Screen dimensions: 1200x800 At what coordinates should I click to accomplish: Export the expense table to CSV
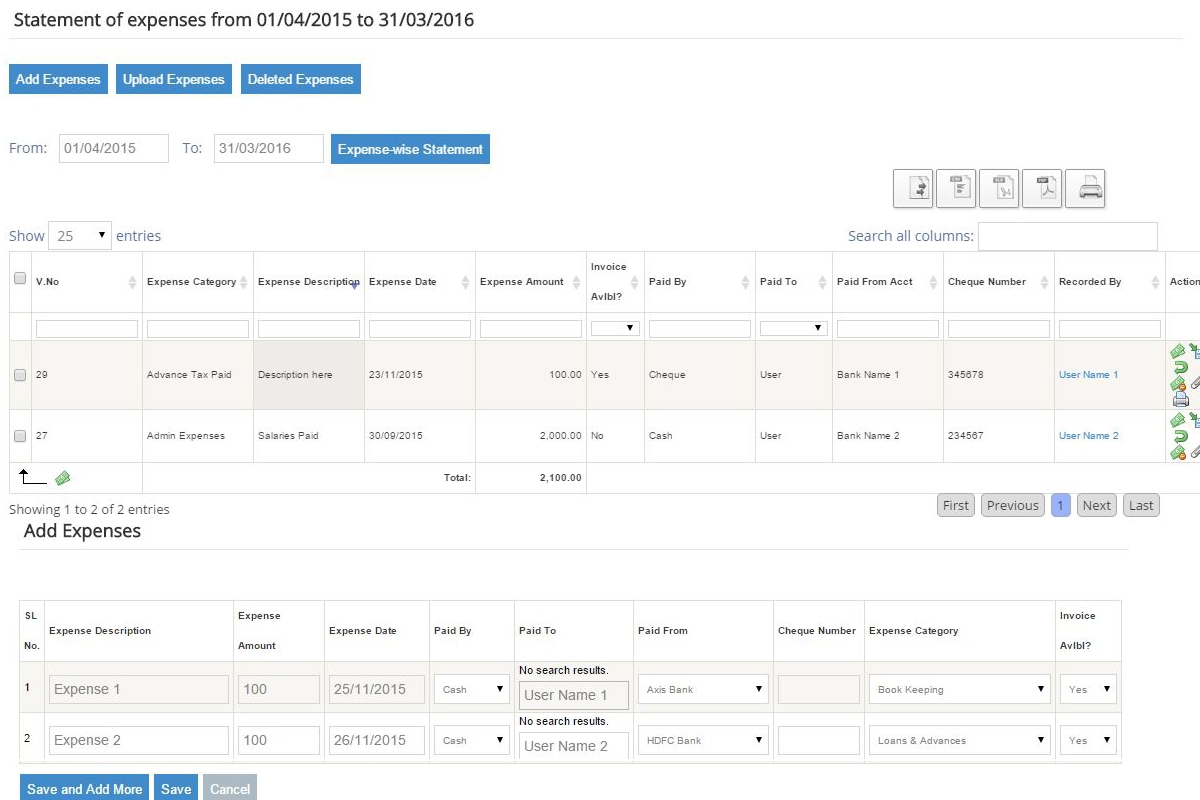(956, 188)
